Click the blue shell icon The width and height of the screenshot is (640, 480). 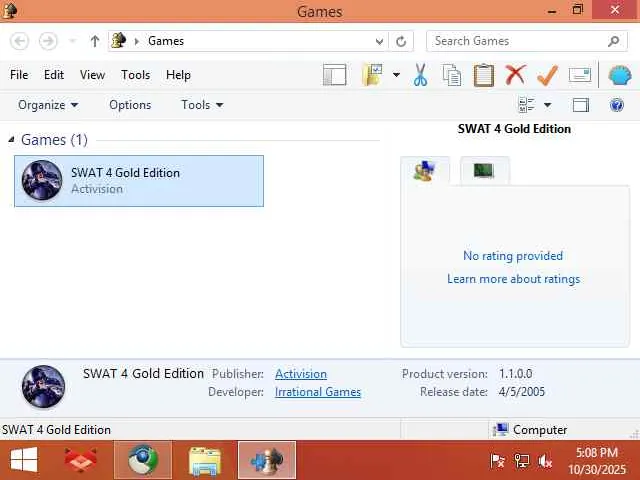coord(620,75)
